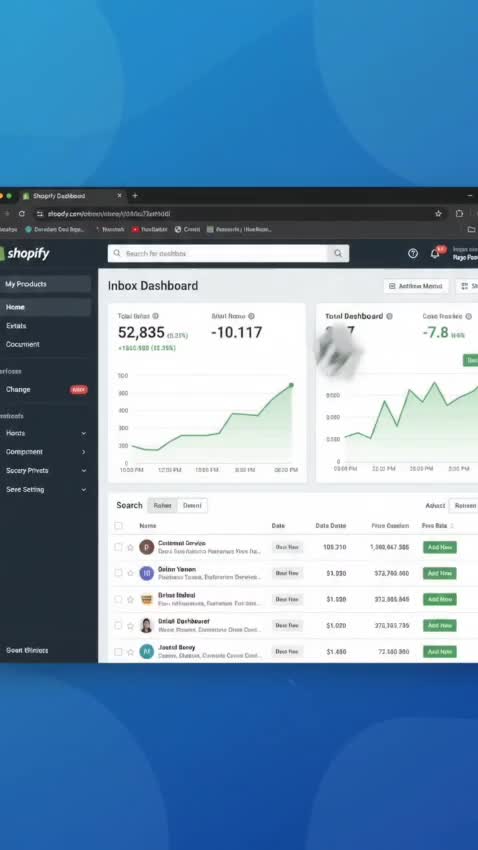The image size is (478, 850).
Task: Click the gray tag in the 105.210 row
Action: (287, 547)
